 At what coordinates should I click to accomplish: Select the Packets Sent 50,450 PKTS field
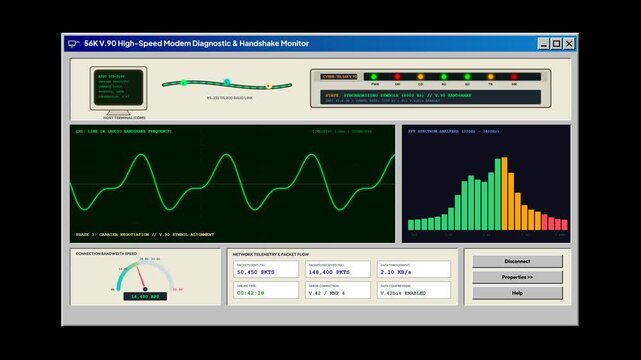[266, 269]
